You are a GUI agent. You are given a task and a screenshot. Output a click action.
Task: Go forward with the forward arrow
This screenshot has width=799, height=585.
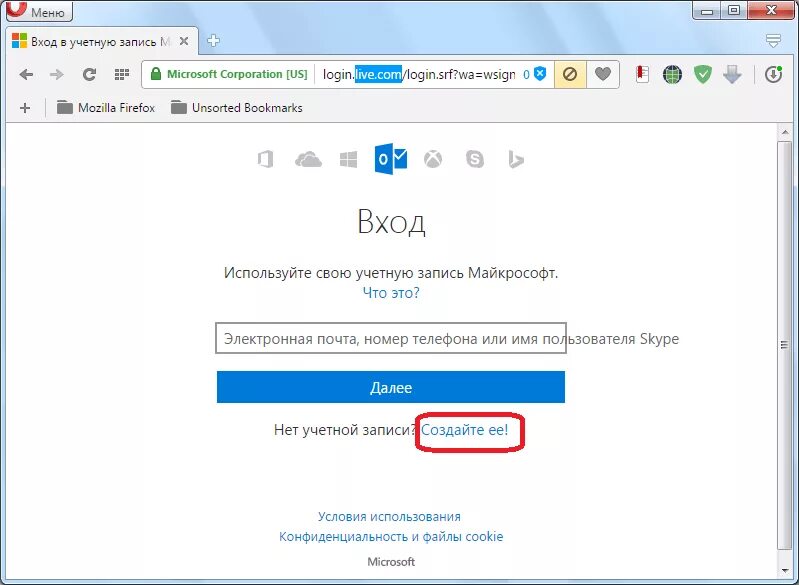point(57,75)
